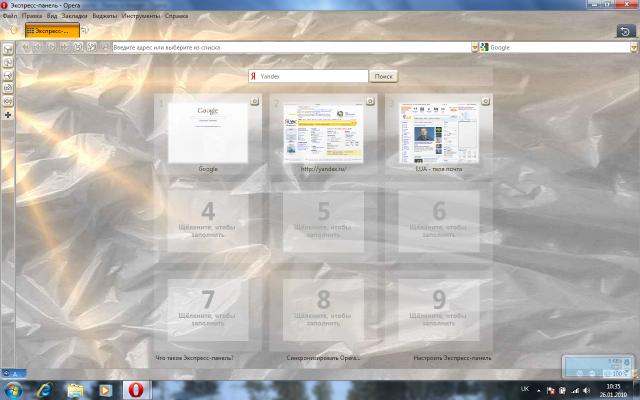Open the 'Настроить Экспресс-панель' link
640x400 pixels.
click(x=452, y=358)
